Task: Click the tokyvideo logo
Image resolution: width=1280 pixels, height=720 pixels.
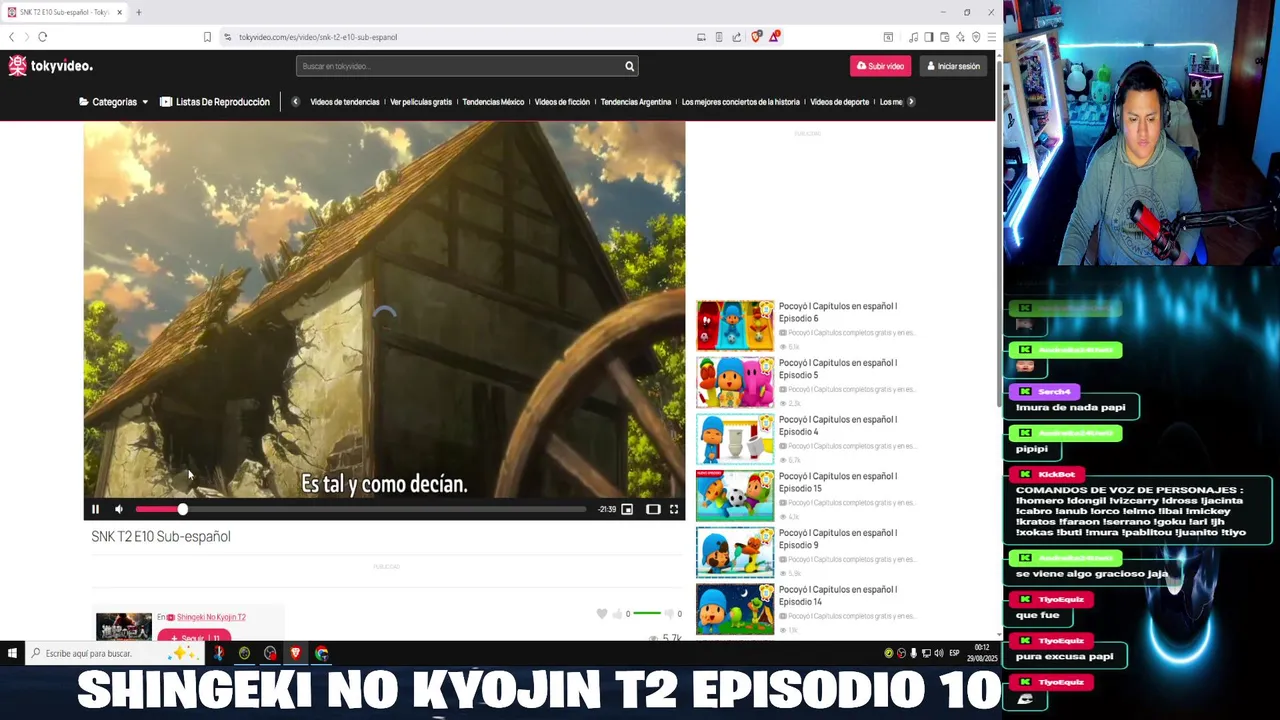Action: pos(50,66)
